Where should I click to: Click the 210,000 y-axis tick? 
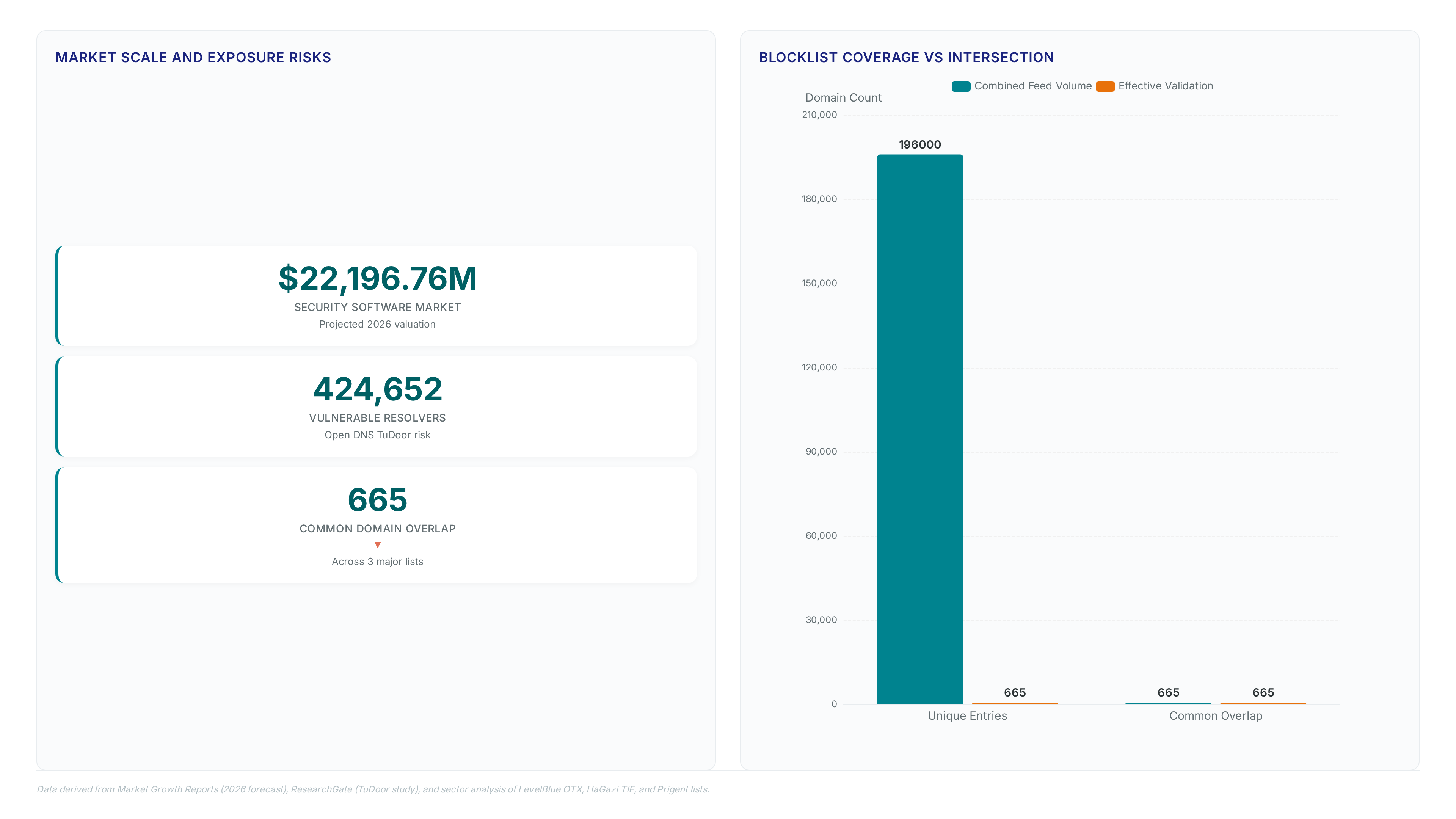click(819, 115)
